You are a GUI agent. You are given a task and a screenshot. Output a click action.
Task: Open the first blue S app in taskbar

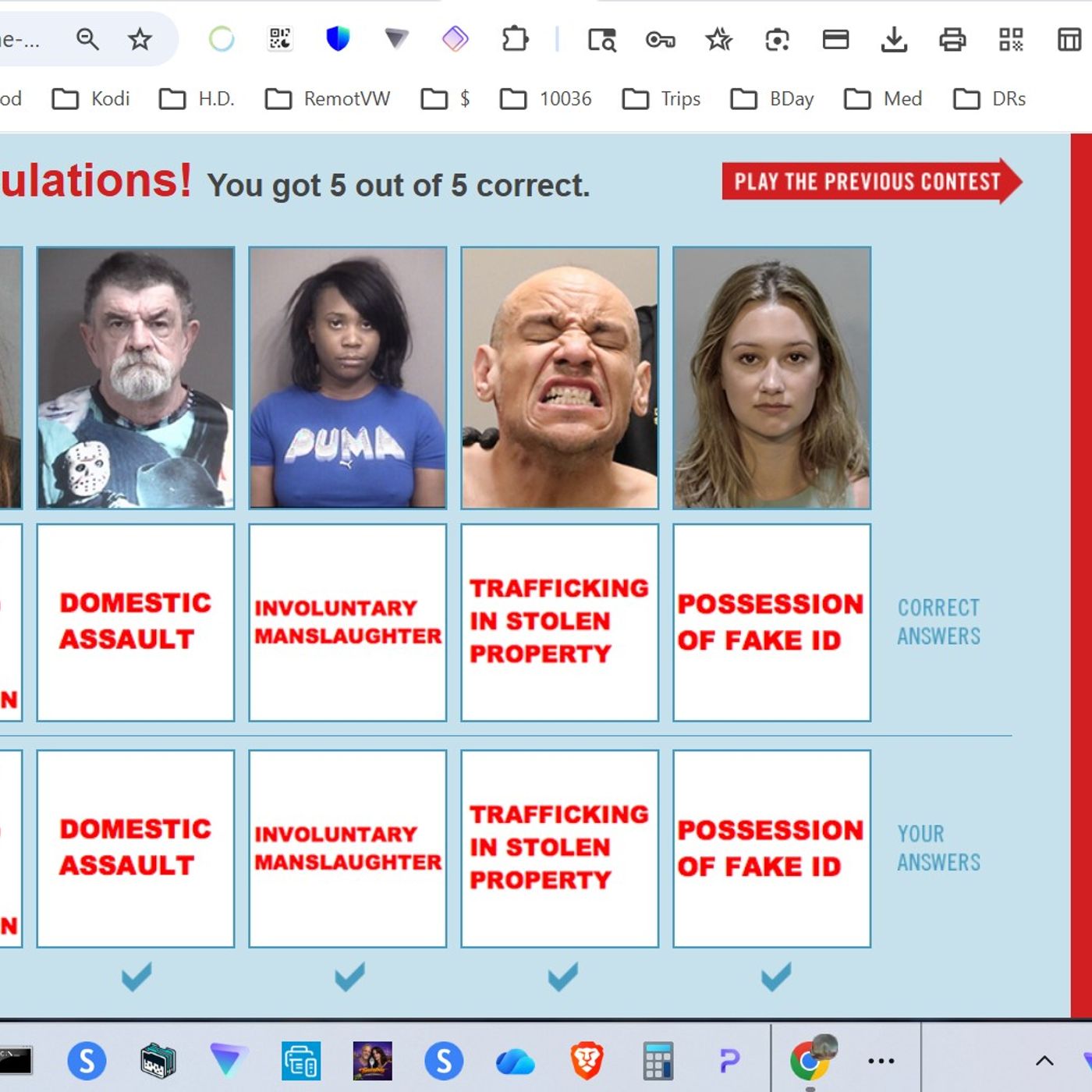(x=87, y=1061)
